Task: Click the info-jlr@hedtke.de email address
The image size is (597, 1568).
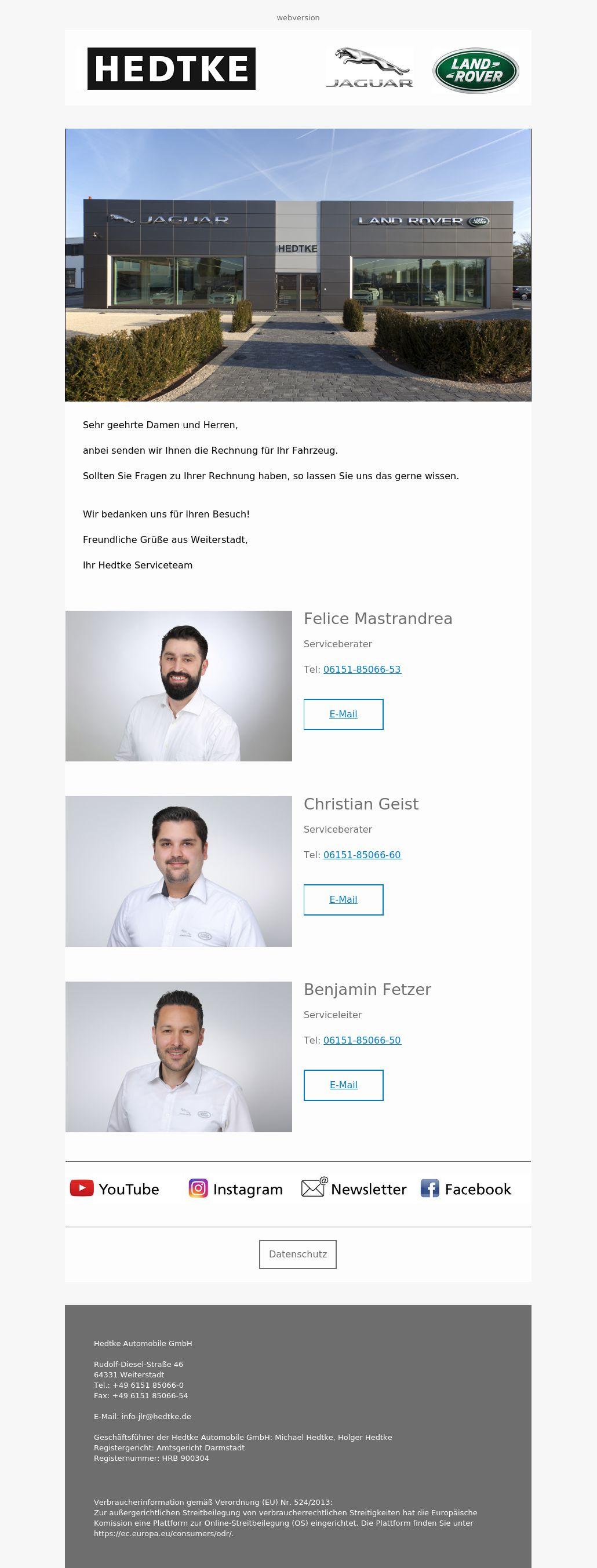Action: [x=156, y=1416]
